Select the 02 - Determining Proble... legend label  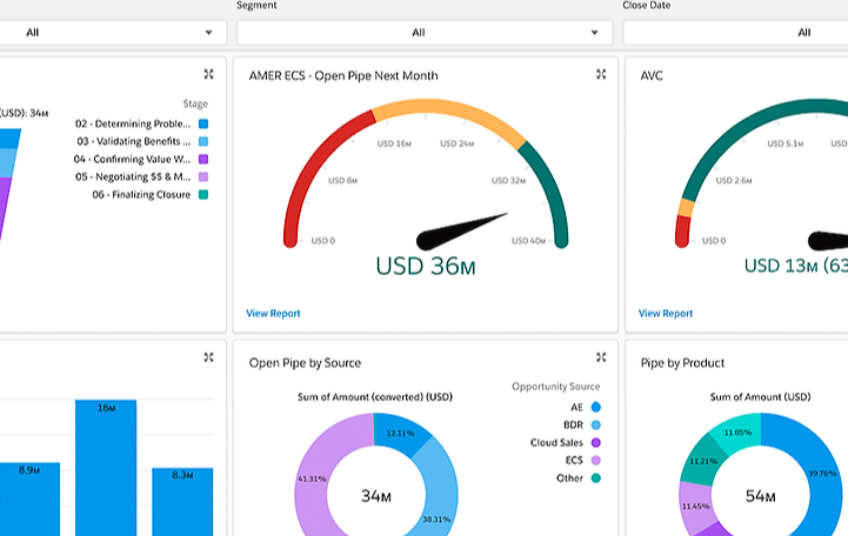[x=133, y=124]
